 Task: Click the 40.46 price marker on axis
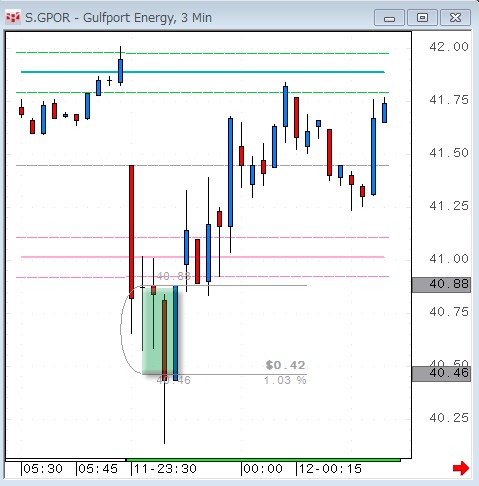441,374
